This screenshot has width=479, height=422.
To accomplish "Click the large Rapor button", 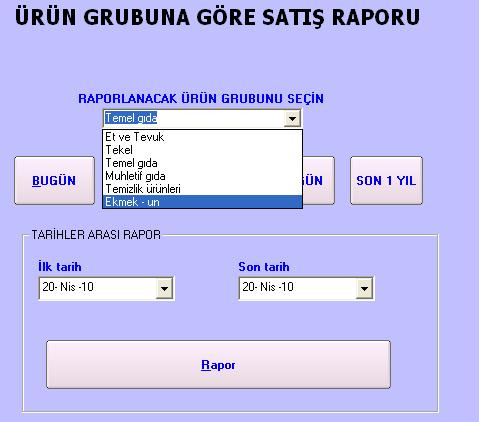I will [218, 364].
